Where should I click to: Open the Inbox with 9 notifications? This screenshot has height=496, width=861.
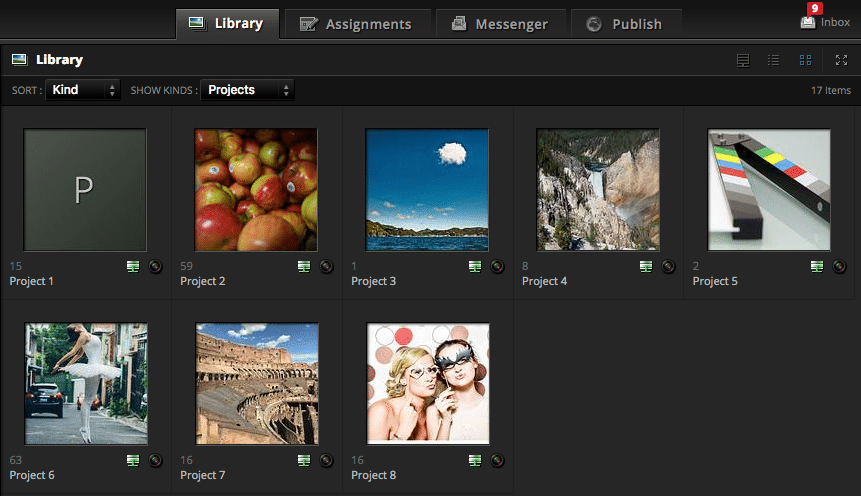pyautogui.click(x=825, y=21)
